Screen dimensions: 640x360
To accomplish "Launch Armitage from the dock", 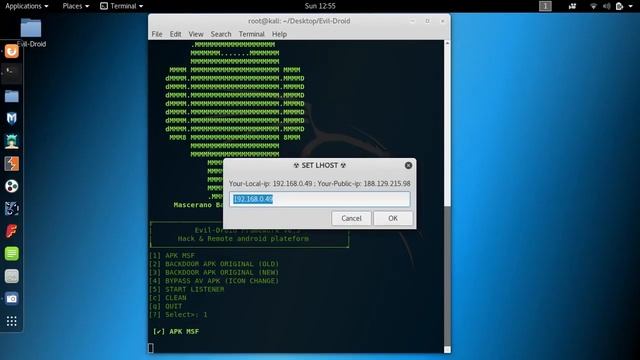I will [11, 141].
